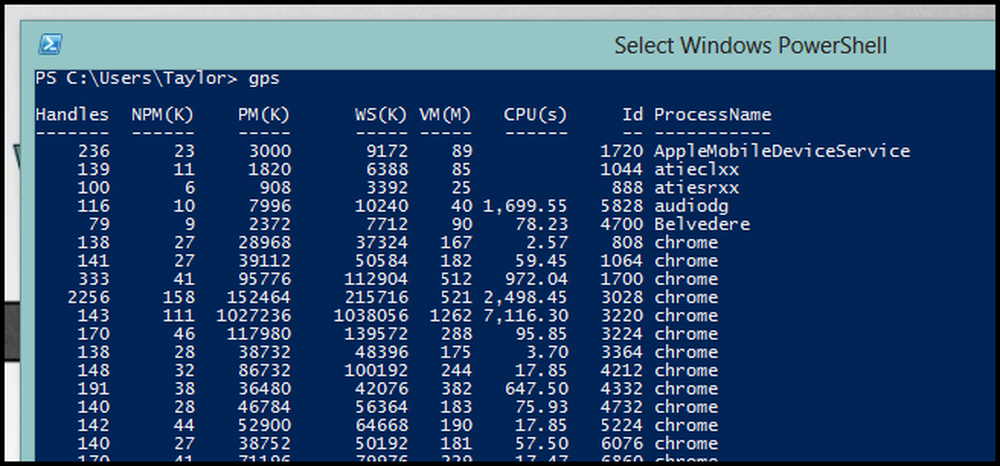1000x466 pixels.
Task: Click CPU value 972.04
Action: pyautogui.click(x=536, y=279)
